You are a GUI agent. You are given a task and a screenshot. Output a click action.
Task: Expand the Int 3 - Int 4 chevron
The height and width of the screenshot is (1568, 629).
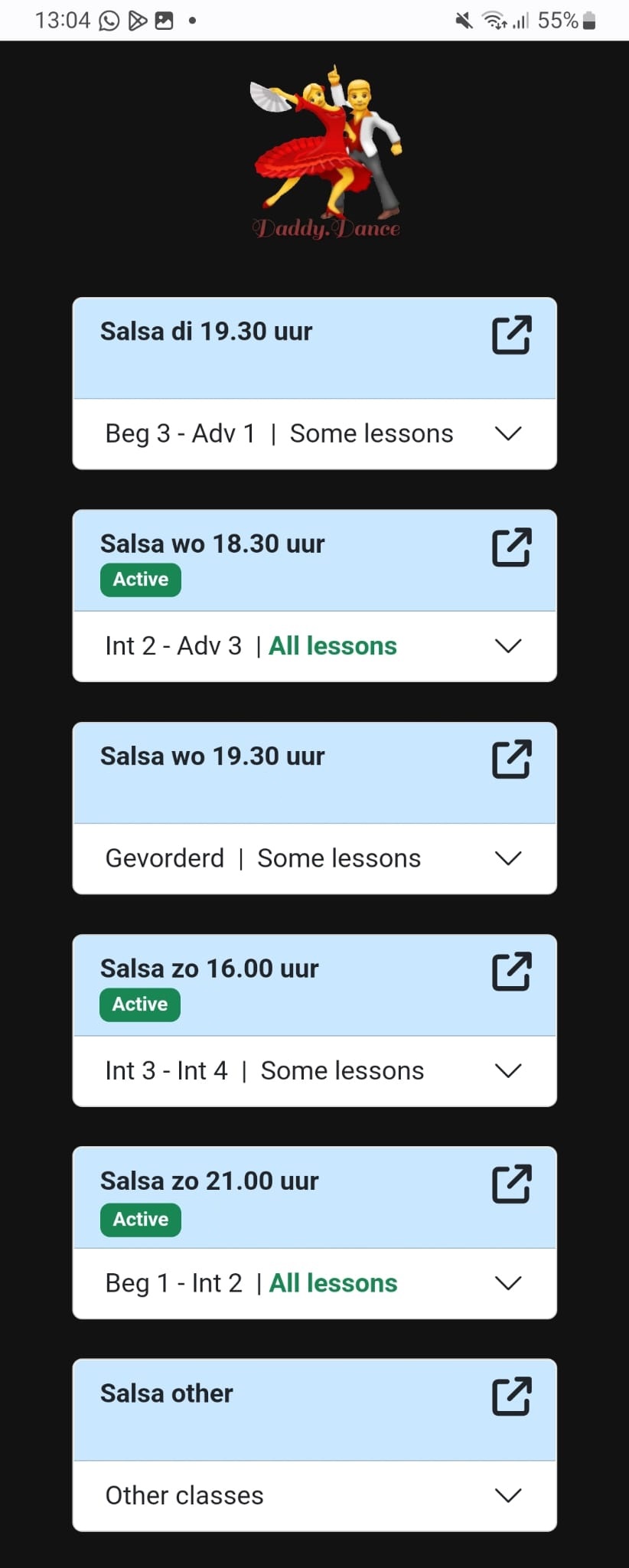coord(508,1070)
